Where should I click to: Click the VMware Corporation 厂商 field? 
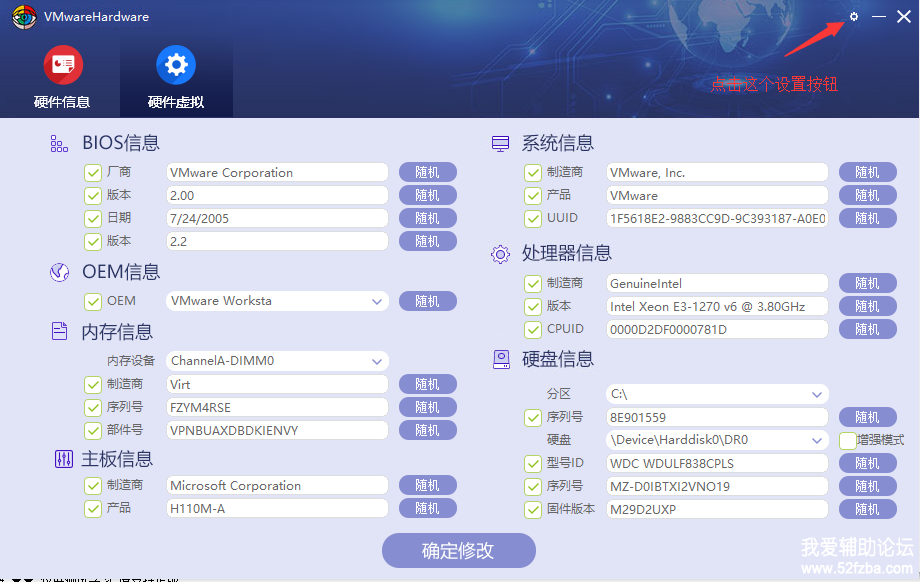[x=278, y=172]
